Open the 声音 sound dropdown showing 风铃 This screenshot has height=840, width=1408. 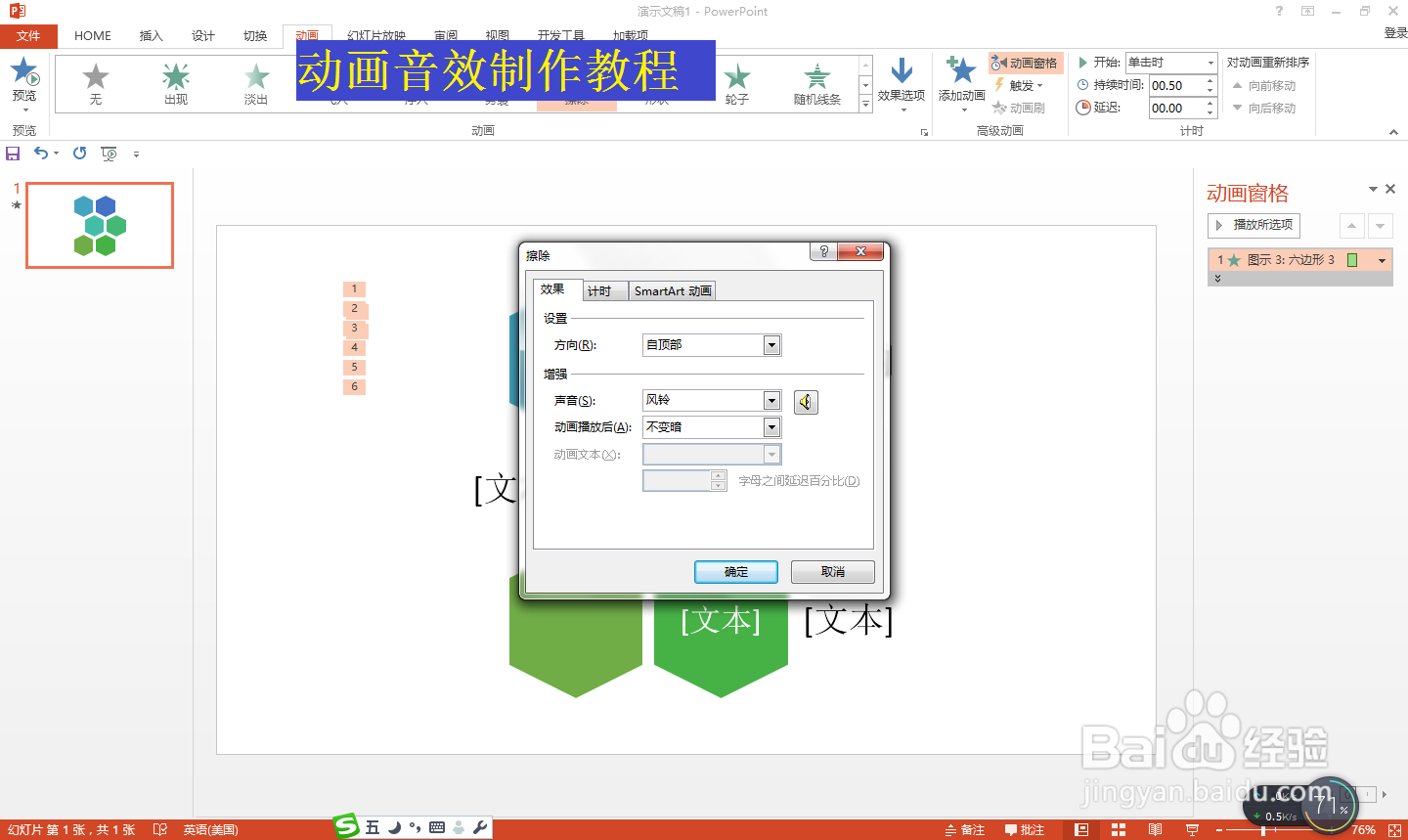pos(771,400)
